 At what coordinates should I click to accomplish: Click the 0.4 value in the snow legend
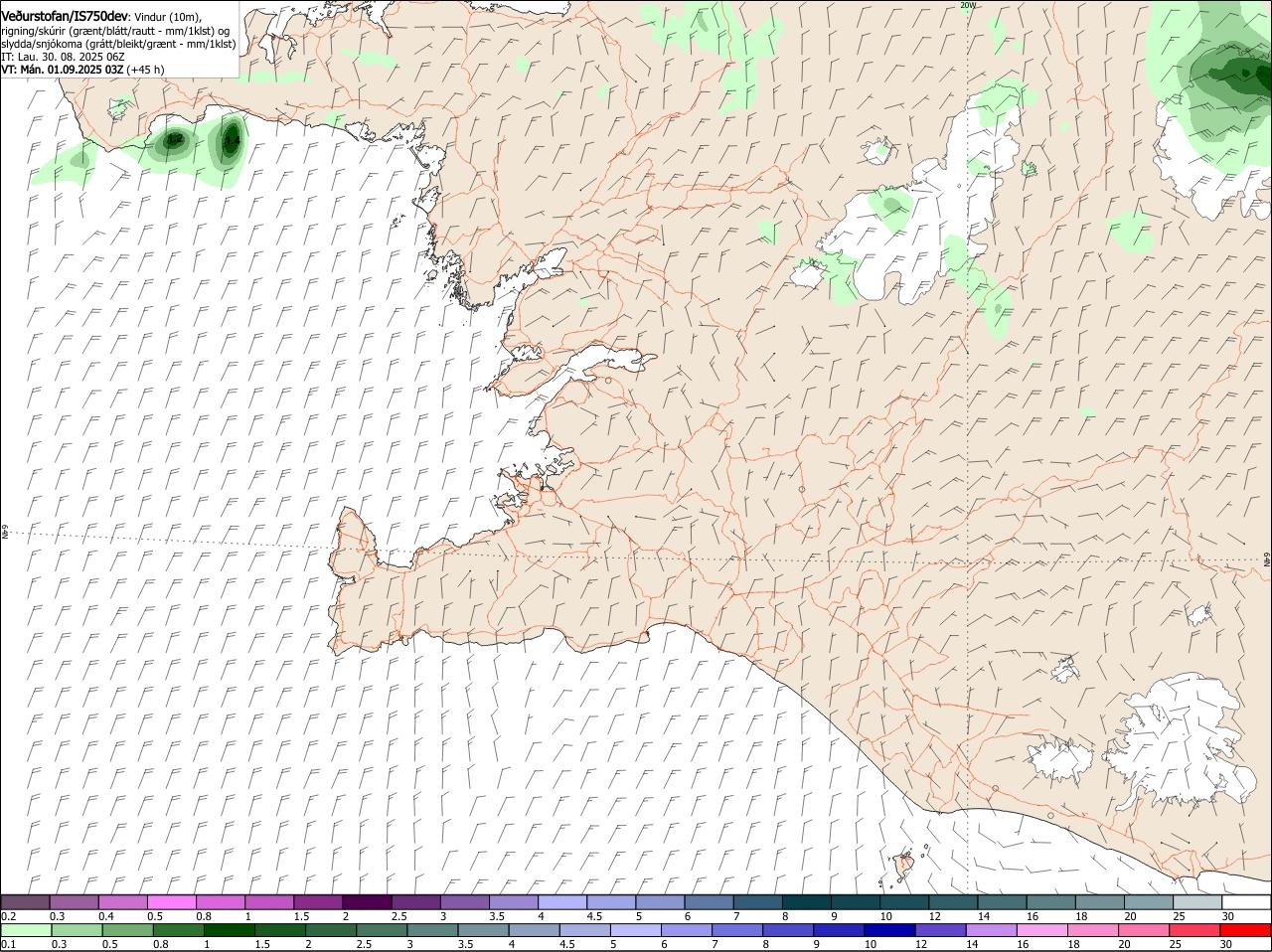106,915
